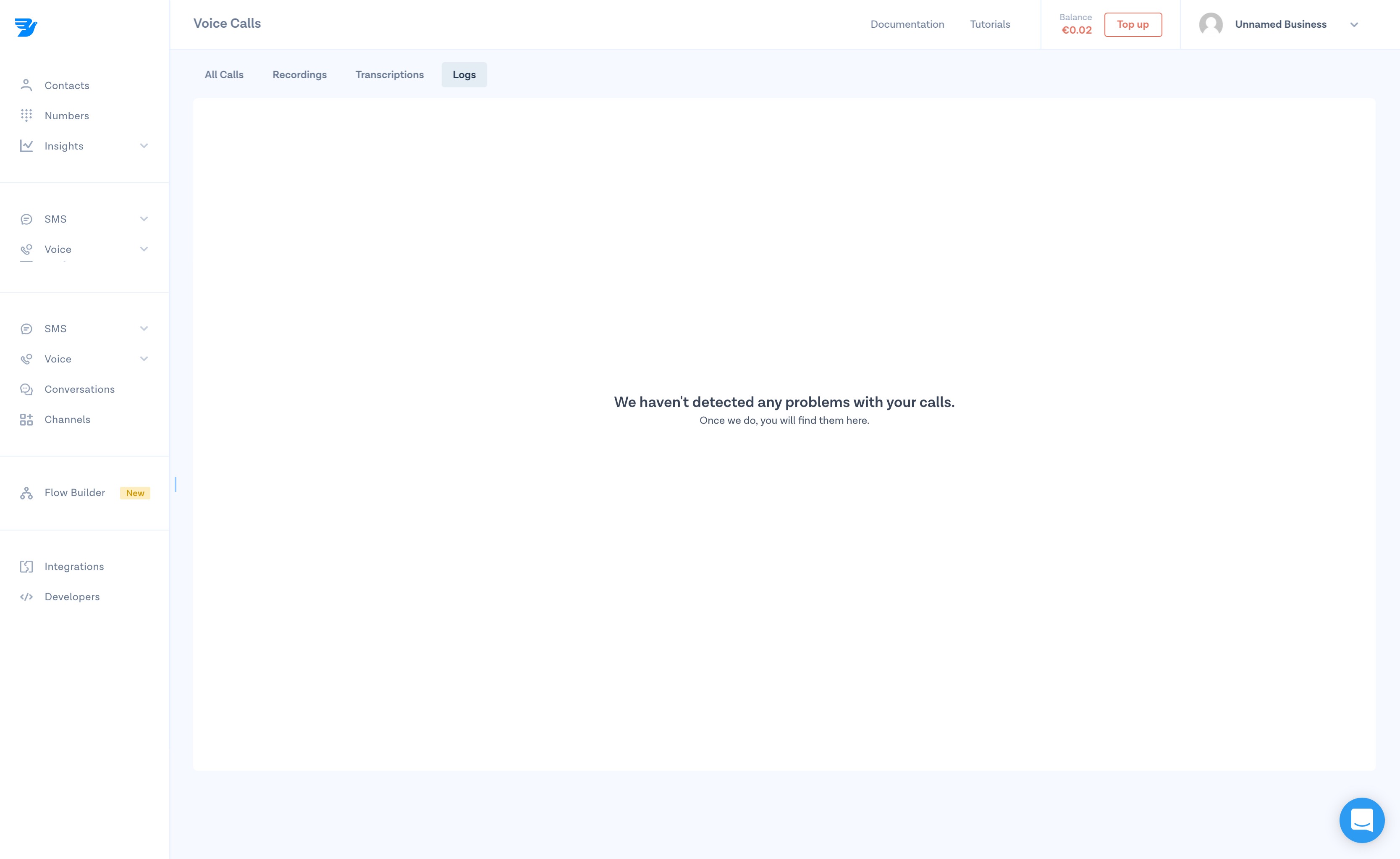The image size is (1400, 859).
Task: Expand the Insights submenu chevron
Action: (x=144, y=146)
